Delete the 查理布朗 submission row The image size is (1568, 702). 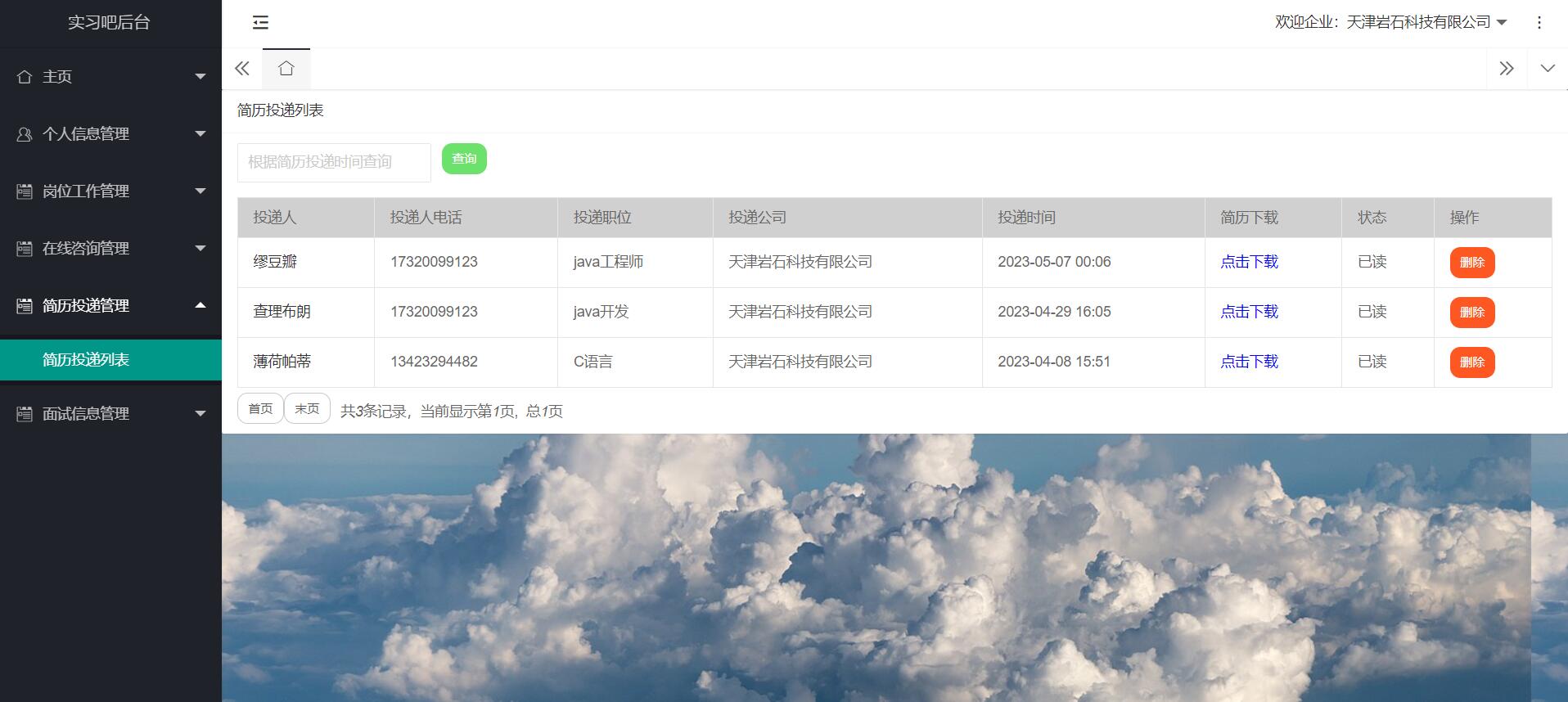click(x=1472, y=313)
